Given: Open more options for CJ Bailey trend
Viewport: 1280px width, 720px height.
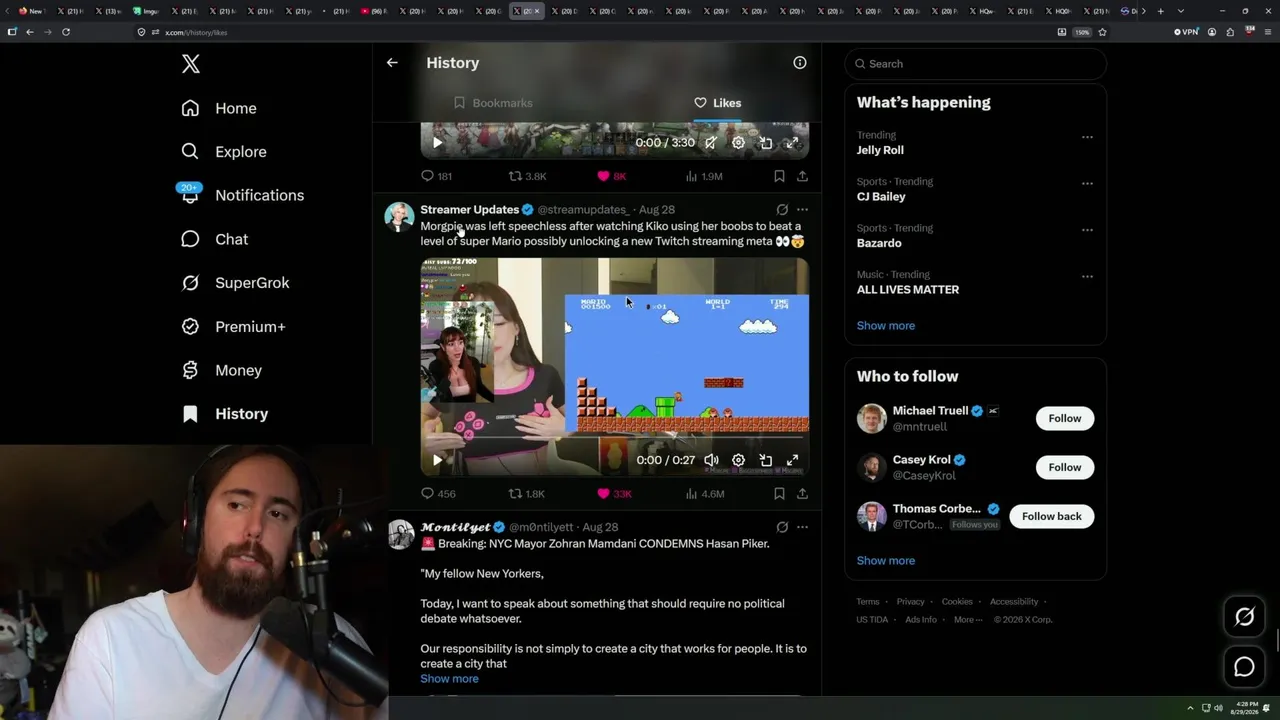Looking at the screenshot, I should tap(1087, 184).
